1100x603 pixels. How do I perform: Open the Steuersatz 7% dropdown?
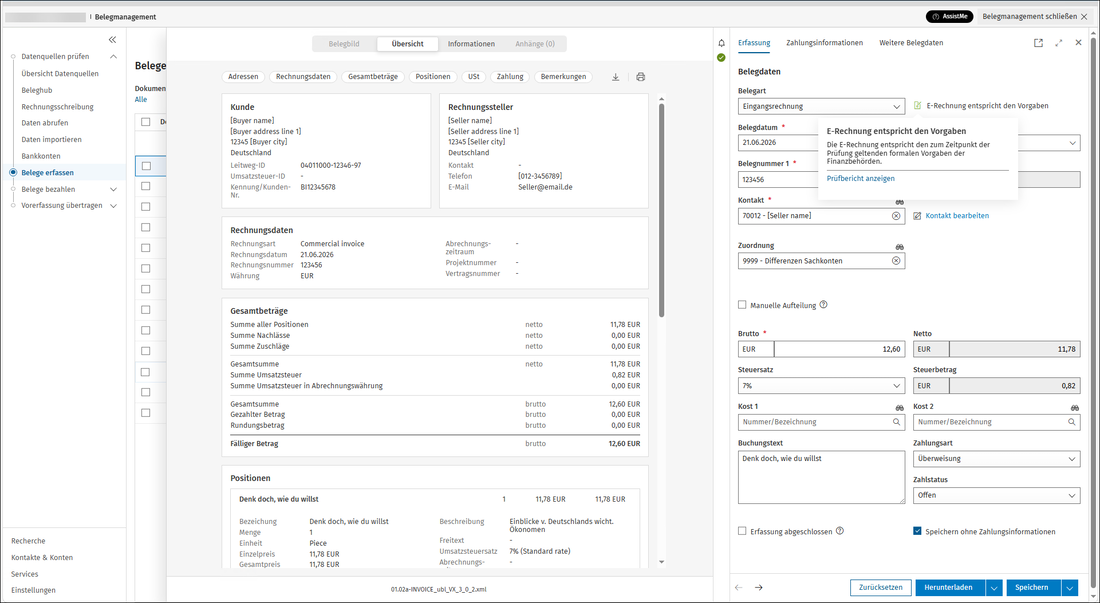coord(821,386)
